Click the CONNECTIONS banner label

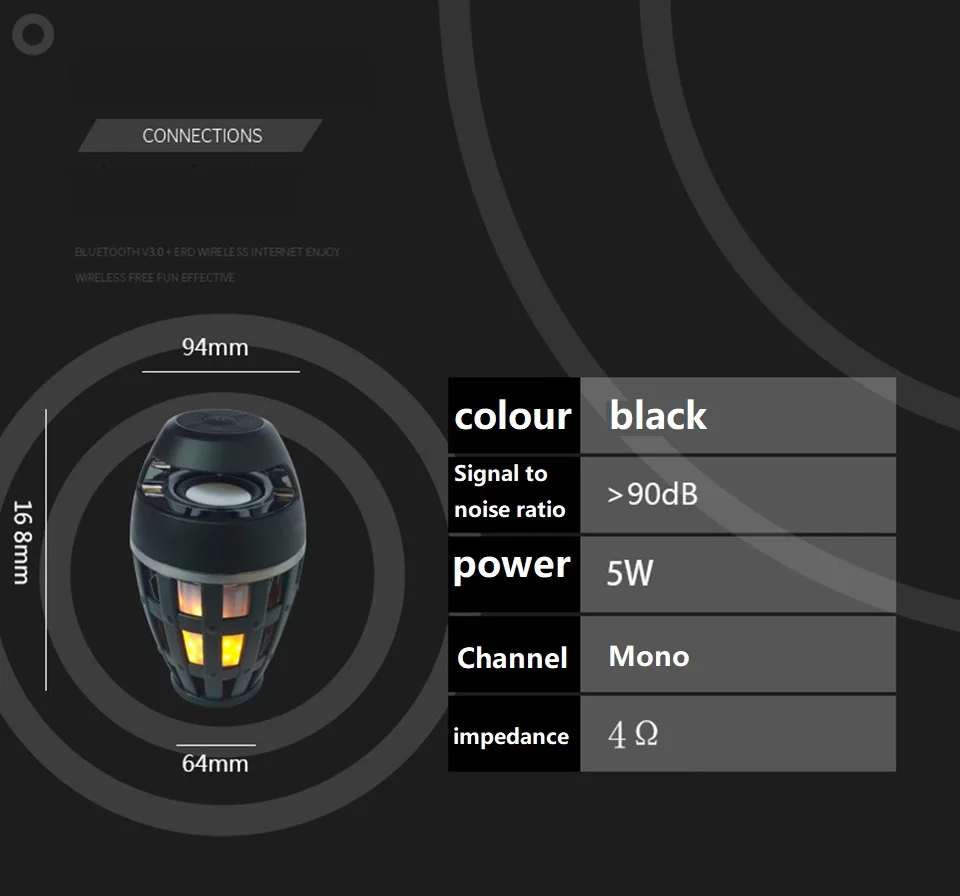202,135
